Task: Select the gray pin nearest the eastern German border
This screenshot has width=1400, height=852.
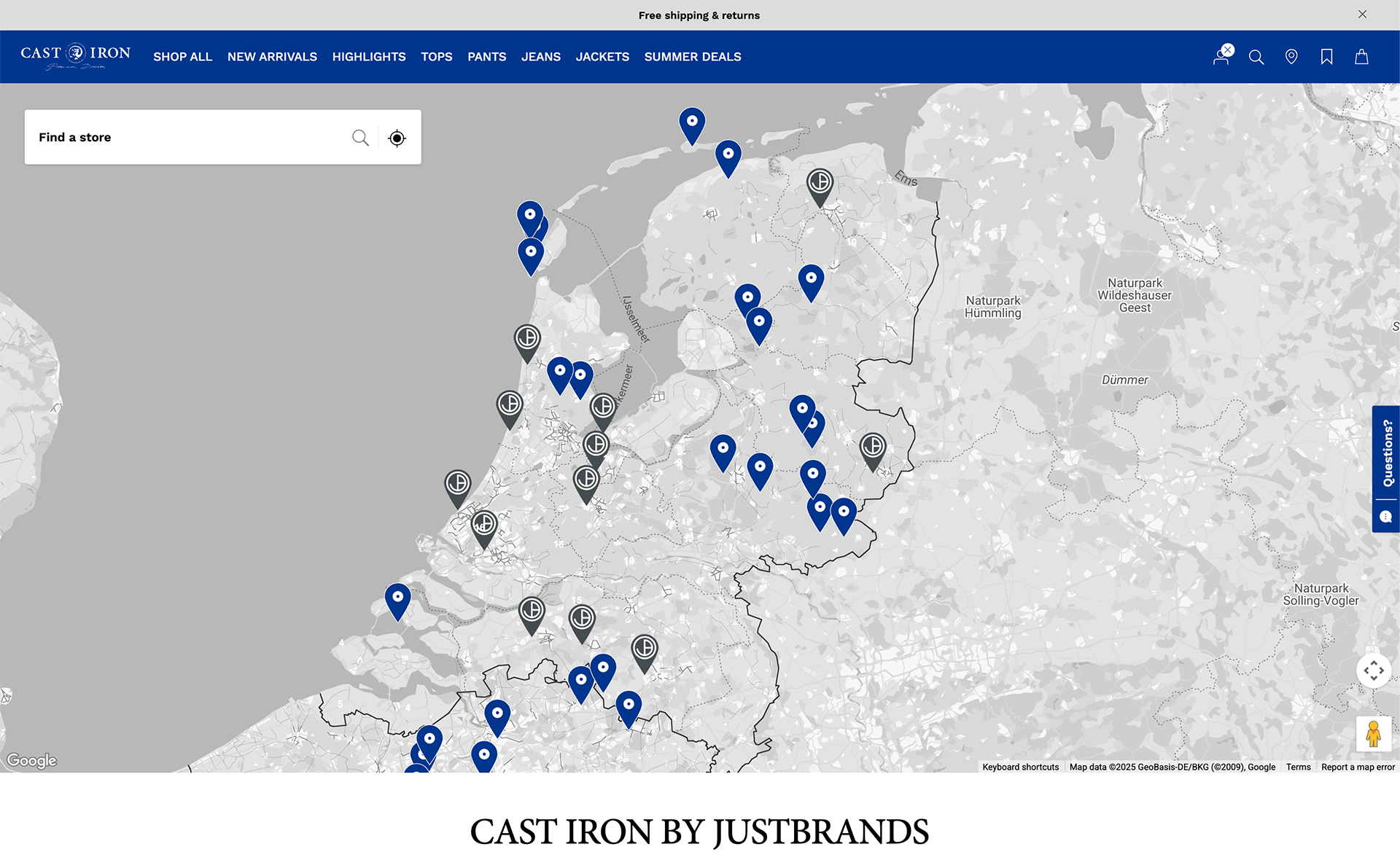Action: click(873, 451)
